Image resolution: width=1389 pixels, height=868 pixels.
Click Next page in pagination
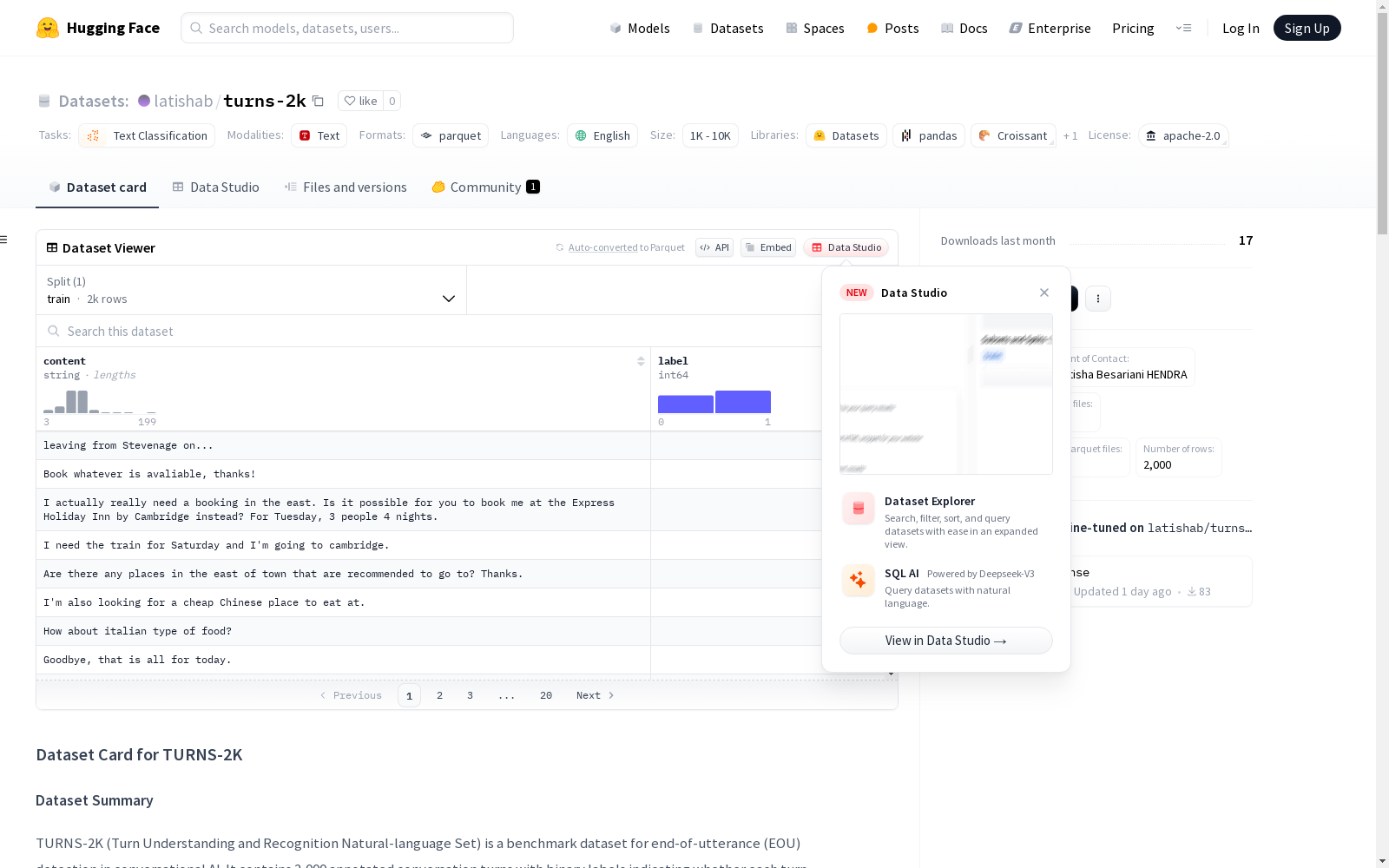point(596,695)
